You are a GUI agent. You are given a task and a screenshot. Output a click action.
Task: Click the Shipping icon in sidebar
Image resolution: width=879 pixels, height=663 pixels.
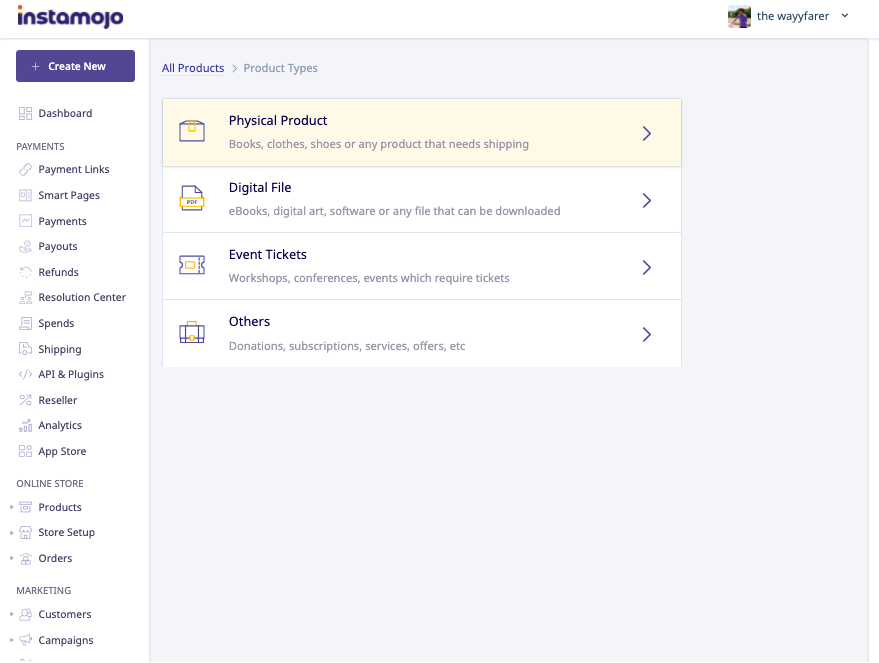coord(25,349)
